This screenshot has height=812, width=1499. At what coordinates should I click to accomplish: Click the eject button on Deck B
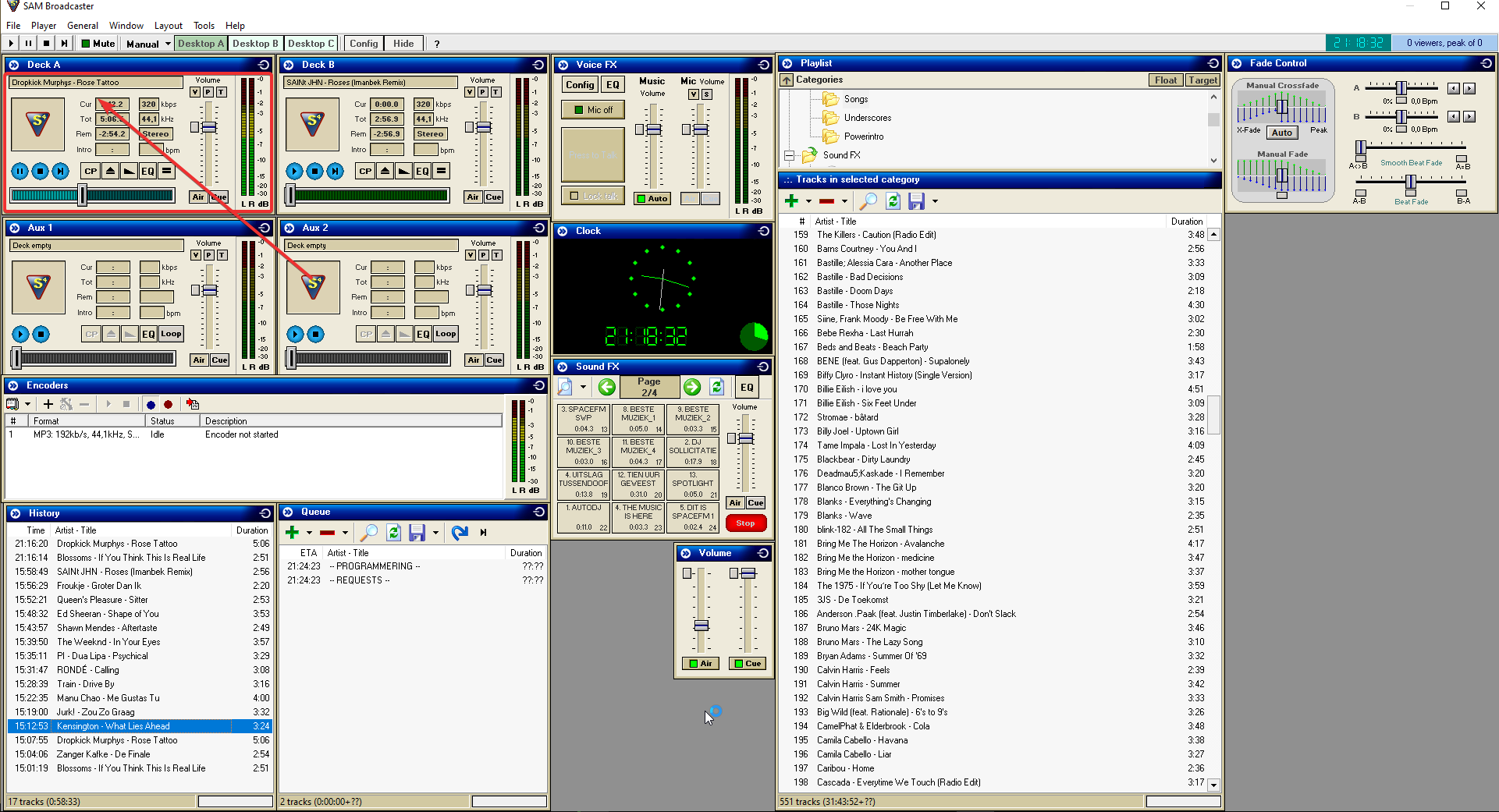click(x=385, y=172)
